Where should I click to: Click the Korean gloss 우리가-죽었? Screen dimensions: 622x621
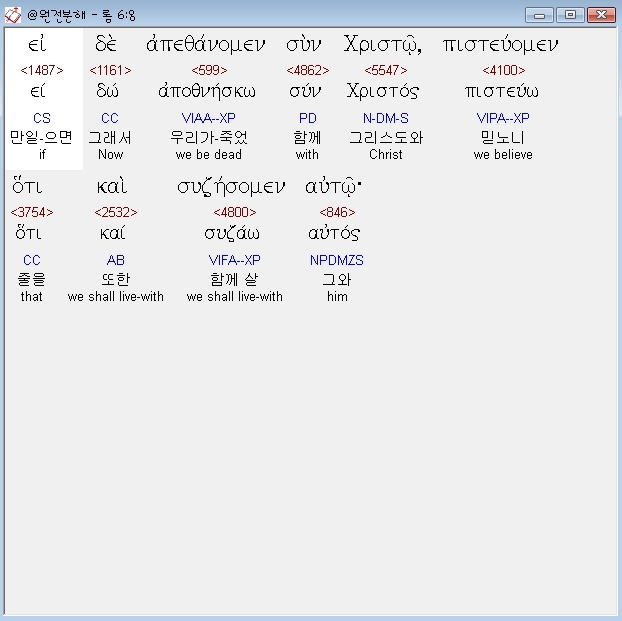tap(209, 137)
